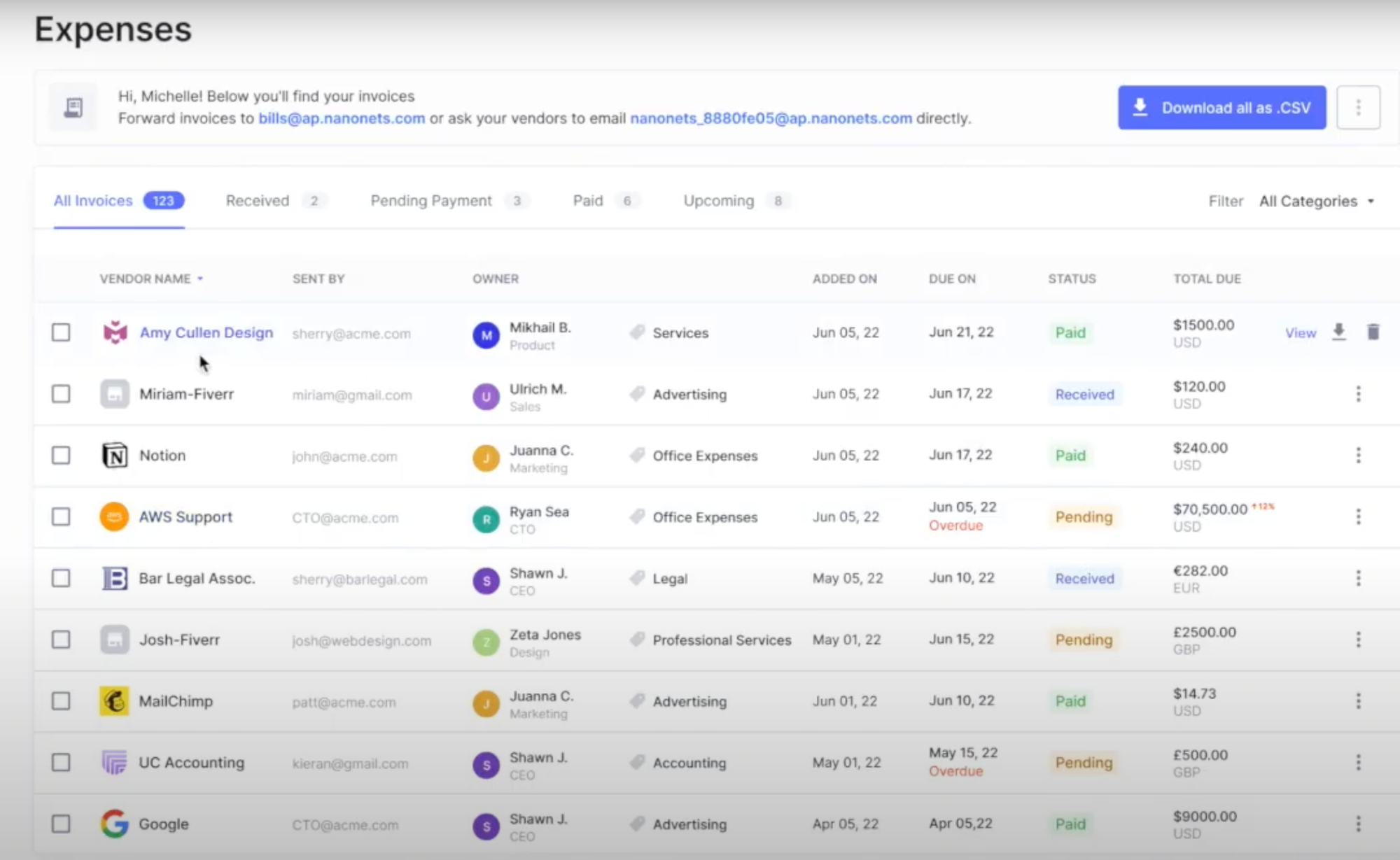Tick the UC Accounting row checkbox
The width and height of the screenshot is (1400, 860).
pyautogui.click(x=61, y=763)
